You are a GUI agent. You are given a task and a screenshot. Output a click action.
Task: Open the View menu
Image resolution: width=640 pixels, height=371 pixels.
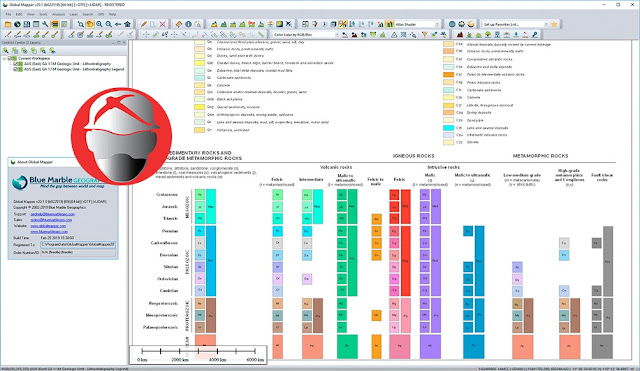point(31,14)
